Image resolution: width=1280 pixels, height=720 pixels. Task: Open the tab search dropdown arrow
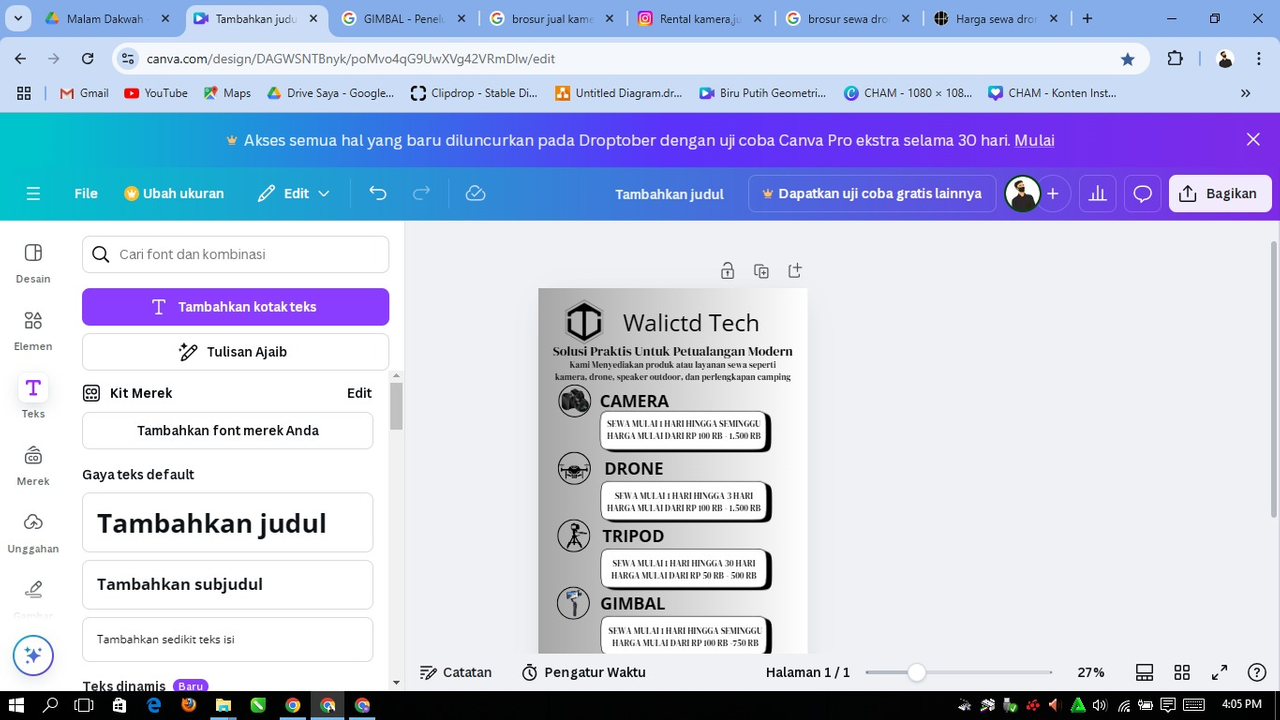(19, 18)
